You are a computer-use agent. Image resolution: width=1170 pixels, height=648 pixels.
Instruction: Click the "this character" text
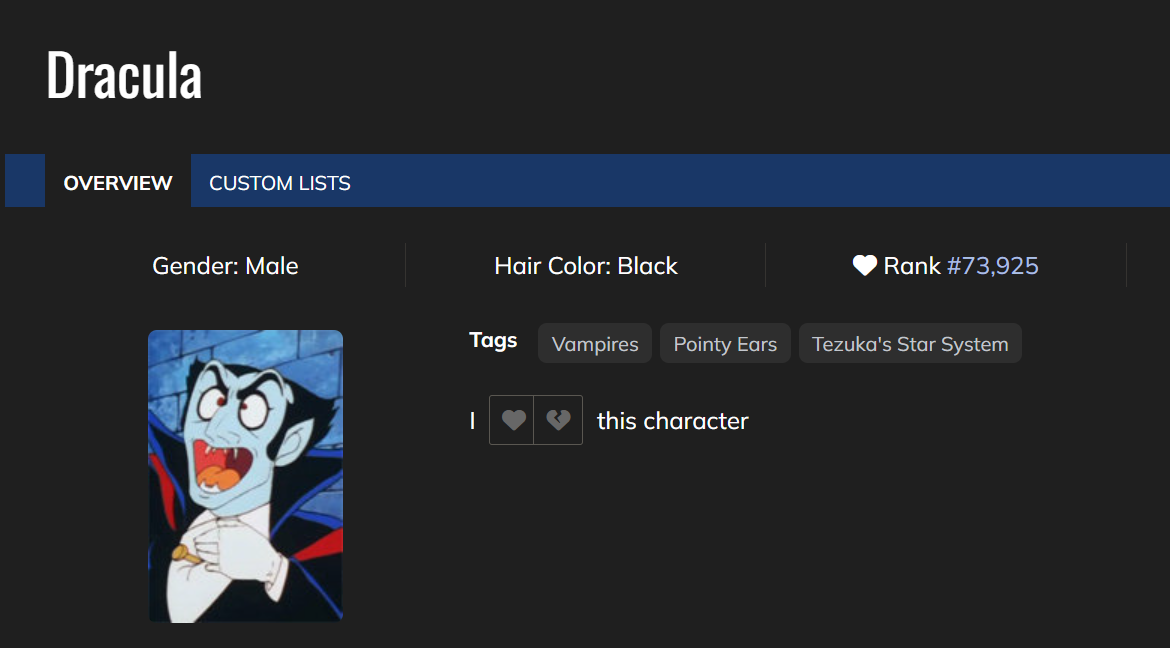click(x=673, y=421)
